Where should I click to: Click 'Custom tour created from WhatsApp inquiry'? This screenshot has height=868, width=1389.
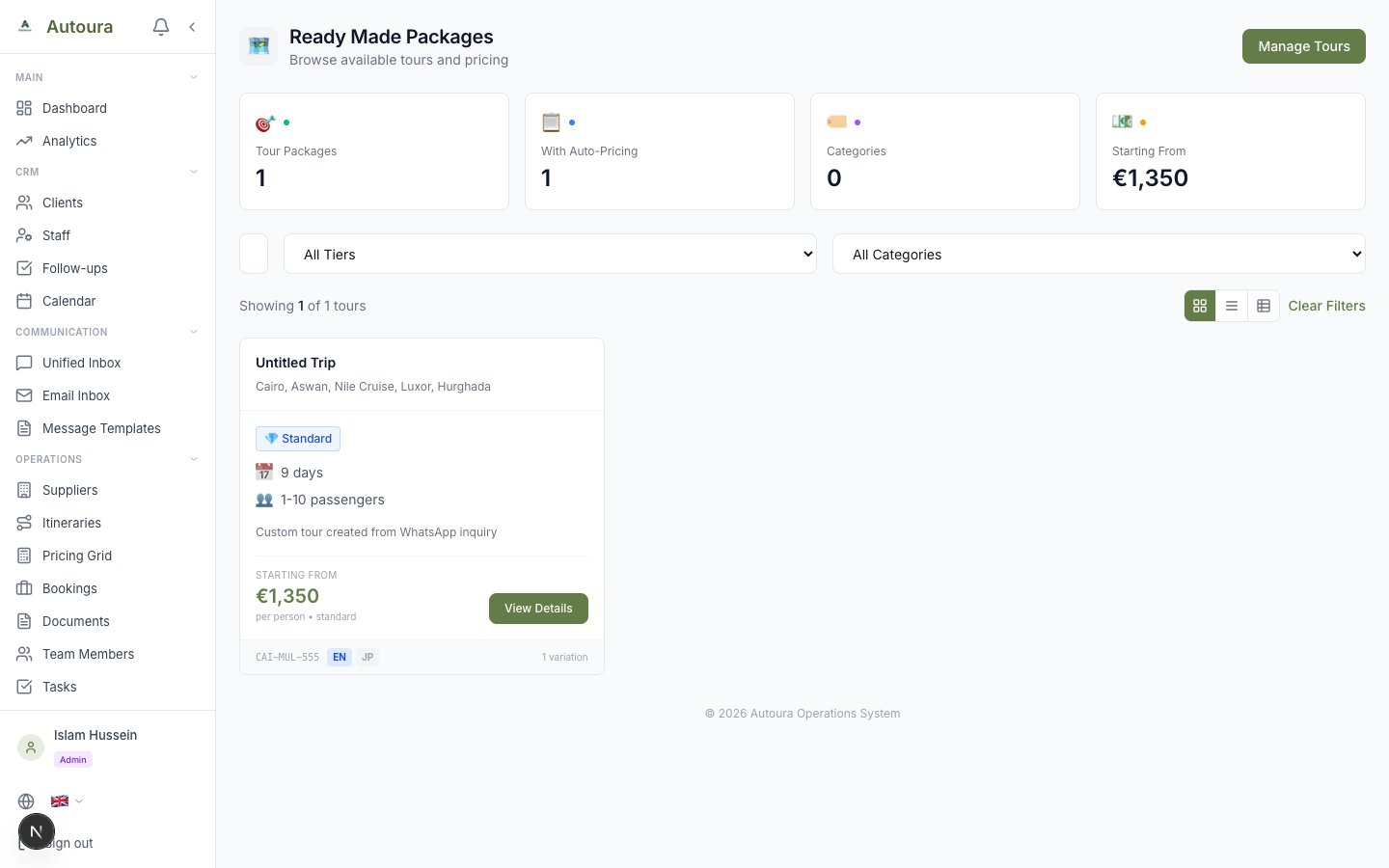[x=376, y=532]
